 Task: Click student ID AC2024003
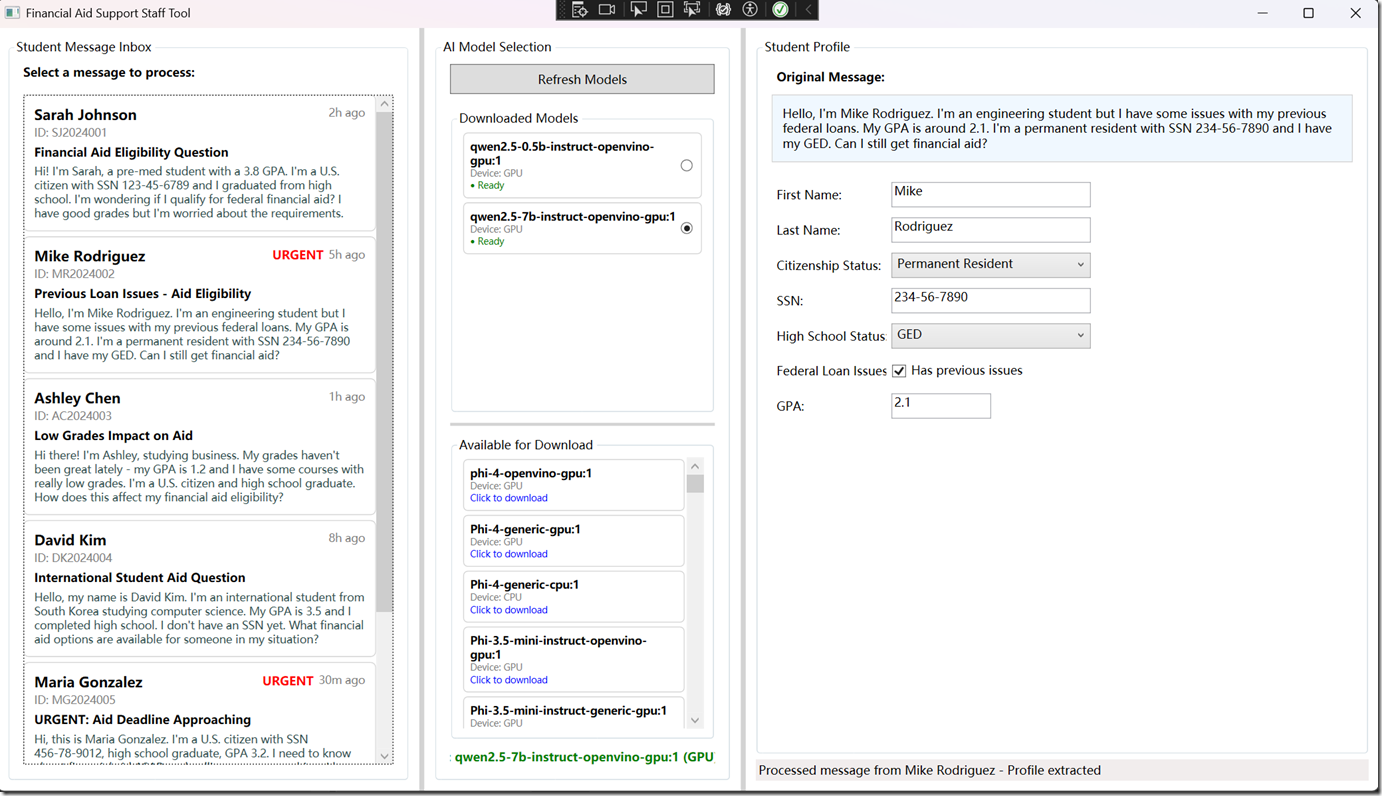click(x=72, y=416)
